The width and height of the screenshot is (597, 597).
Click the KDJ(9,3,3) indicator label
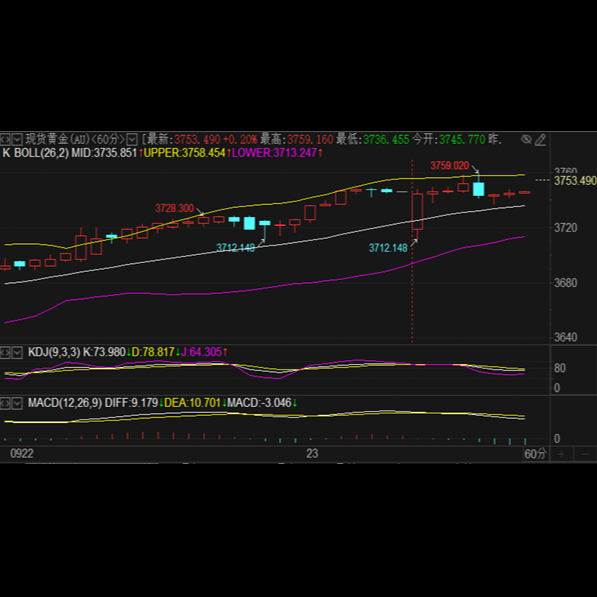point(54,352)
